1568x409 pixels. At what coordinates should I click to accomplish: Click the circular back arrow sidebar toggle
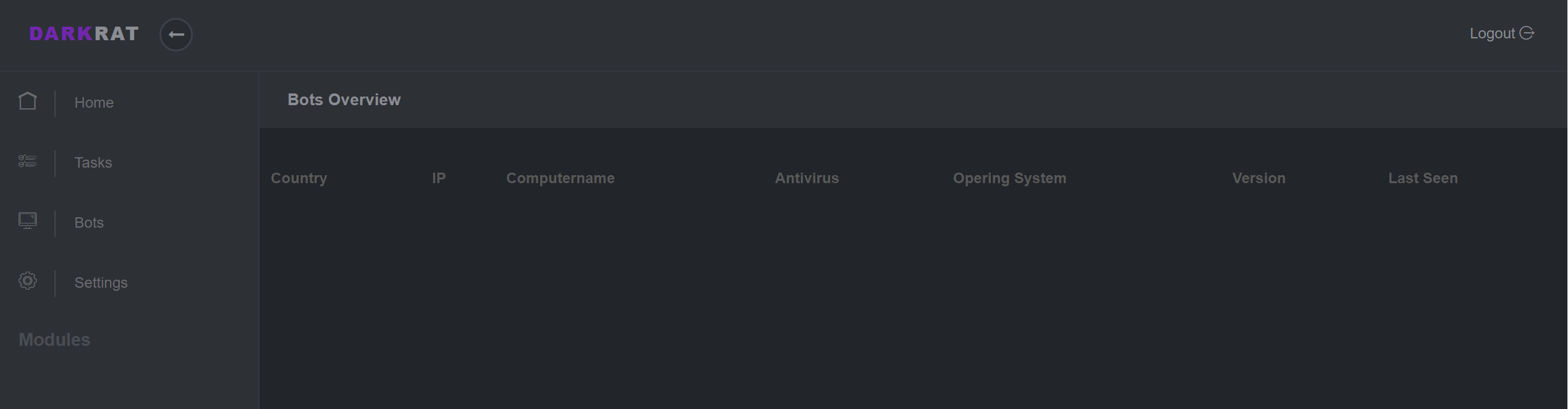pyautogui.click(x=176, y=35)
